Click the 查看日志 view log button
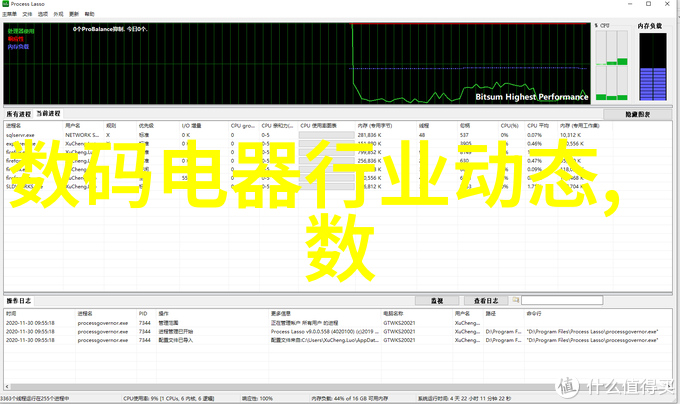 [x=486, y=300]
